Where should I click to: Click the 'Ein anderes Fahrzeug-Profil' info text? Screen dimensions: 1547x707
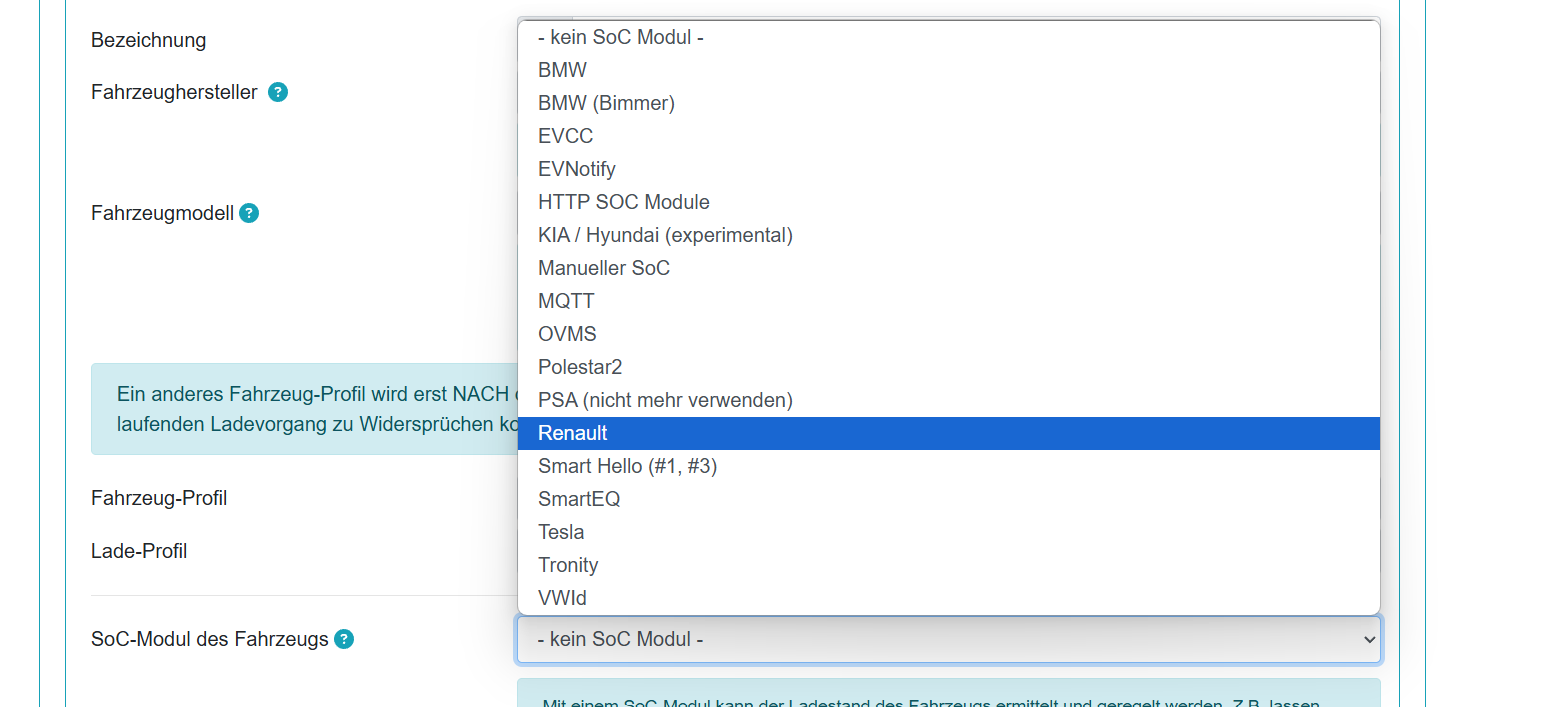click(317, 409)
